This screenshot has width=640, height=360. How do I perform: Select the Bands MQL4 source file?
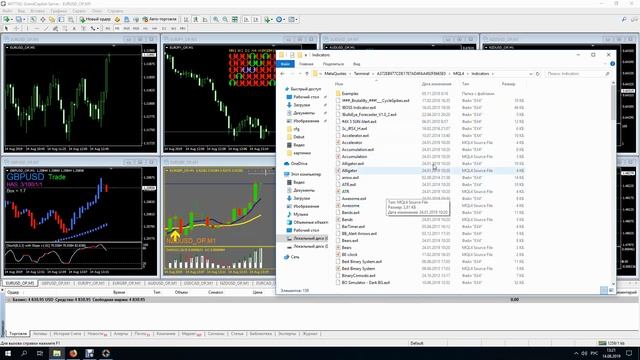[x=347, y=220]
